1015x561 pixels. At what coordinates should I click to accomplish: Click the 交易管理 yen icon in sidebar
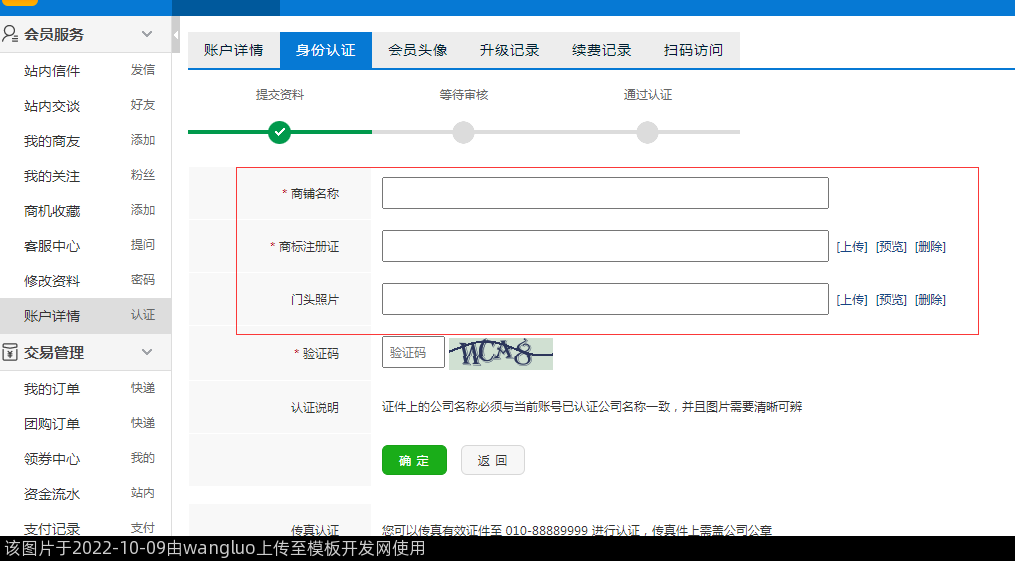coord(11,352)
